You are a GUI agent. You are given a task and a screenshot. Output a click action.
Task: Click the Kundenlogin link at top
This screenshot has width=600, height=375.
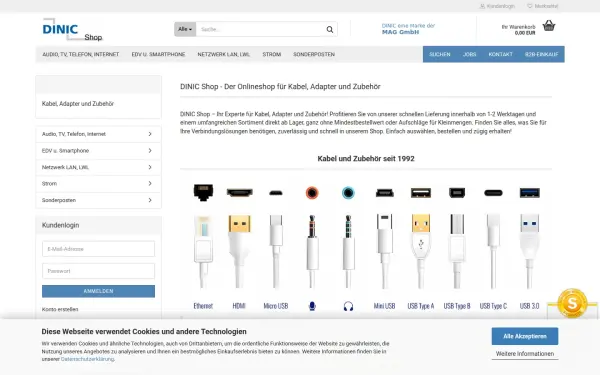pyautogui.click(x=501, y=6)
